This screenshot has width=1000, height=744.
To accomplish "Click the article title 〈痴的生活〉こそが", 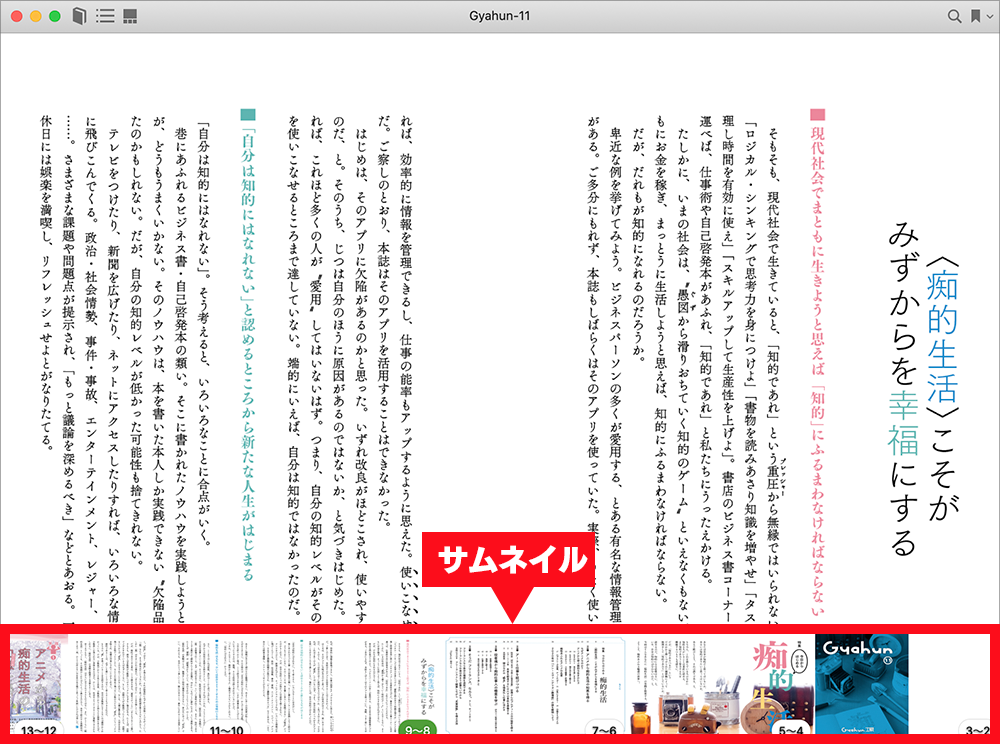I will pos(941,389).
